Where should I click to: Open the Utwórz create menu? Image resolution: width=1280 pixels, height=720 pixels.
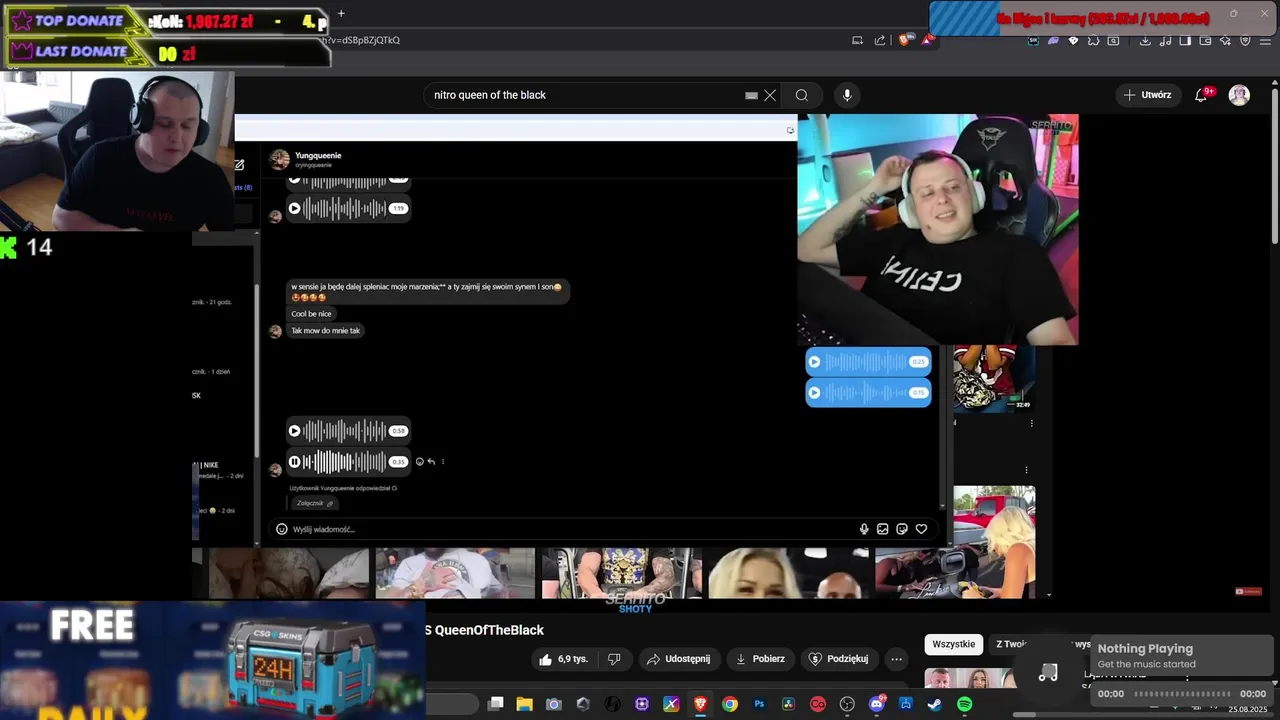1147,95
